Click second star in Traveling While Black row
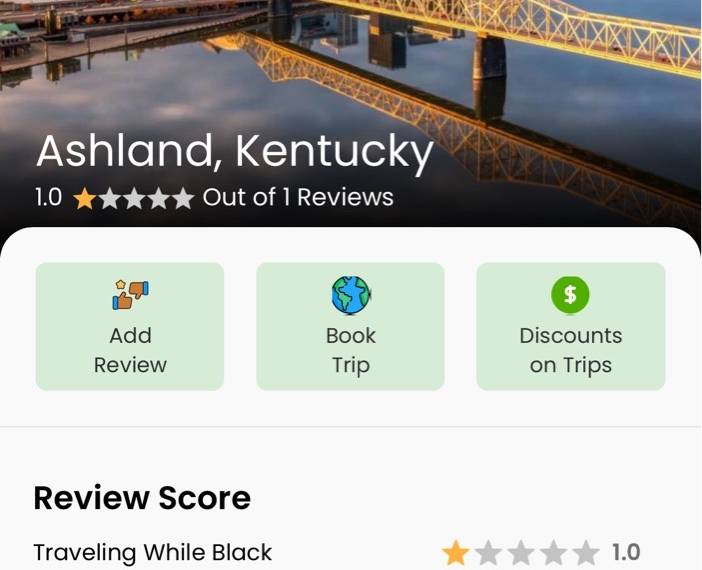This screenshot has height=570, width=702. (x=488, y=553)
